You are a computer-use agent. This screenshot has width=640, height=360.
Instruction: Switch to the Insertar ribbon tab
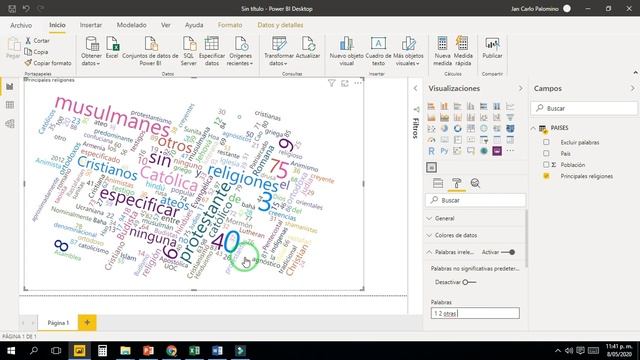click(91, 25)
